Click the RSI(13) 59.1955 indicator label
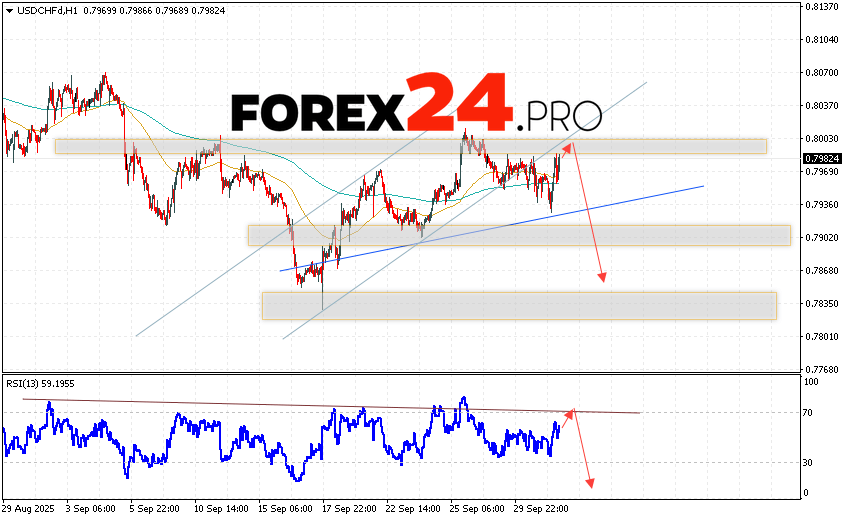The height and width of the screenshot is (520, 846). [x=40, y=383]
